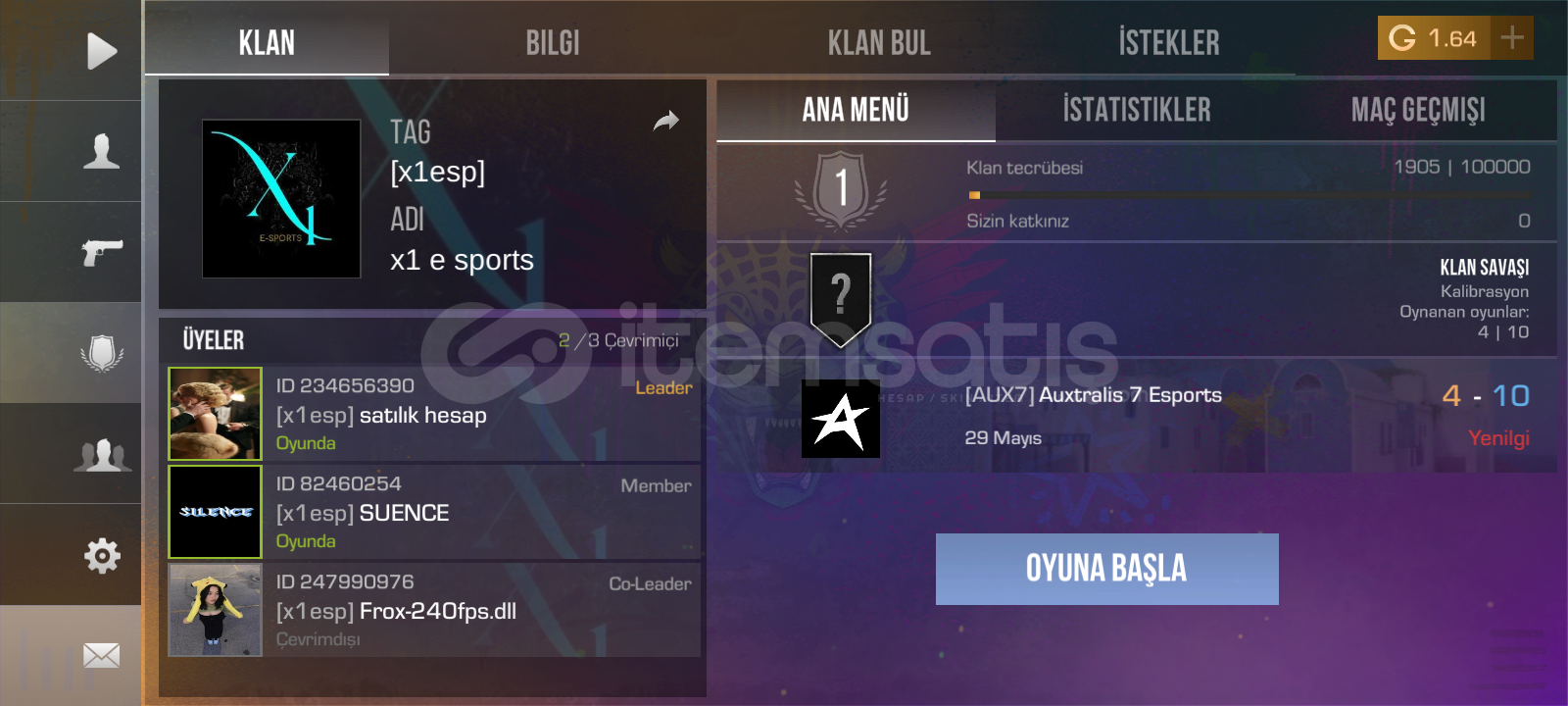Open the player profile silhouette icon

tap(101, 151)
